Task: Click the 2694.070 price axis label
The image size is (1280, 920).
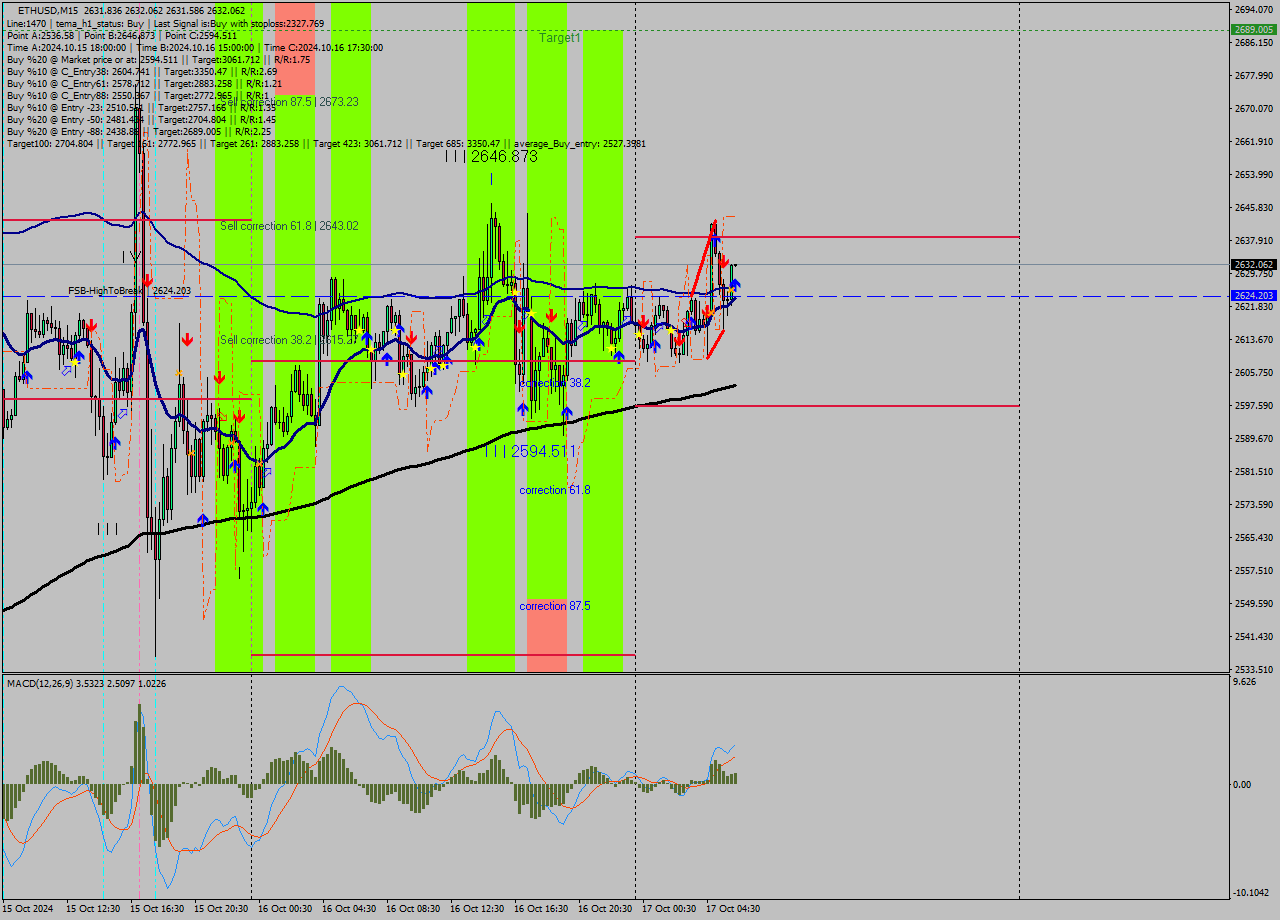Action: pyautogui.click(x=1253, y=9)
